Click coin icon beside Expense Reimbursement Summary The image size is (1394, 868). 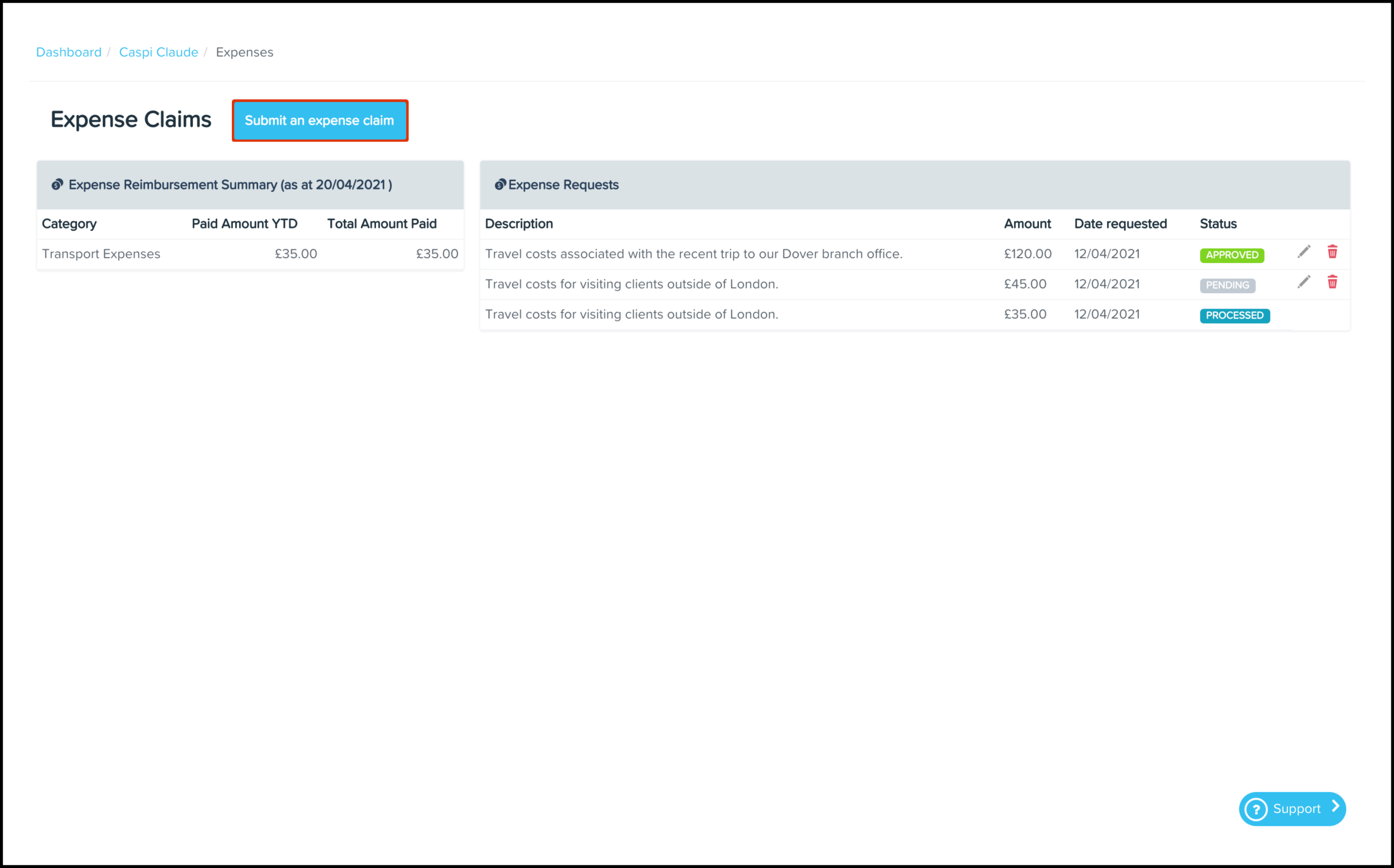click(x=57, y=185)
